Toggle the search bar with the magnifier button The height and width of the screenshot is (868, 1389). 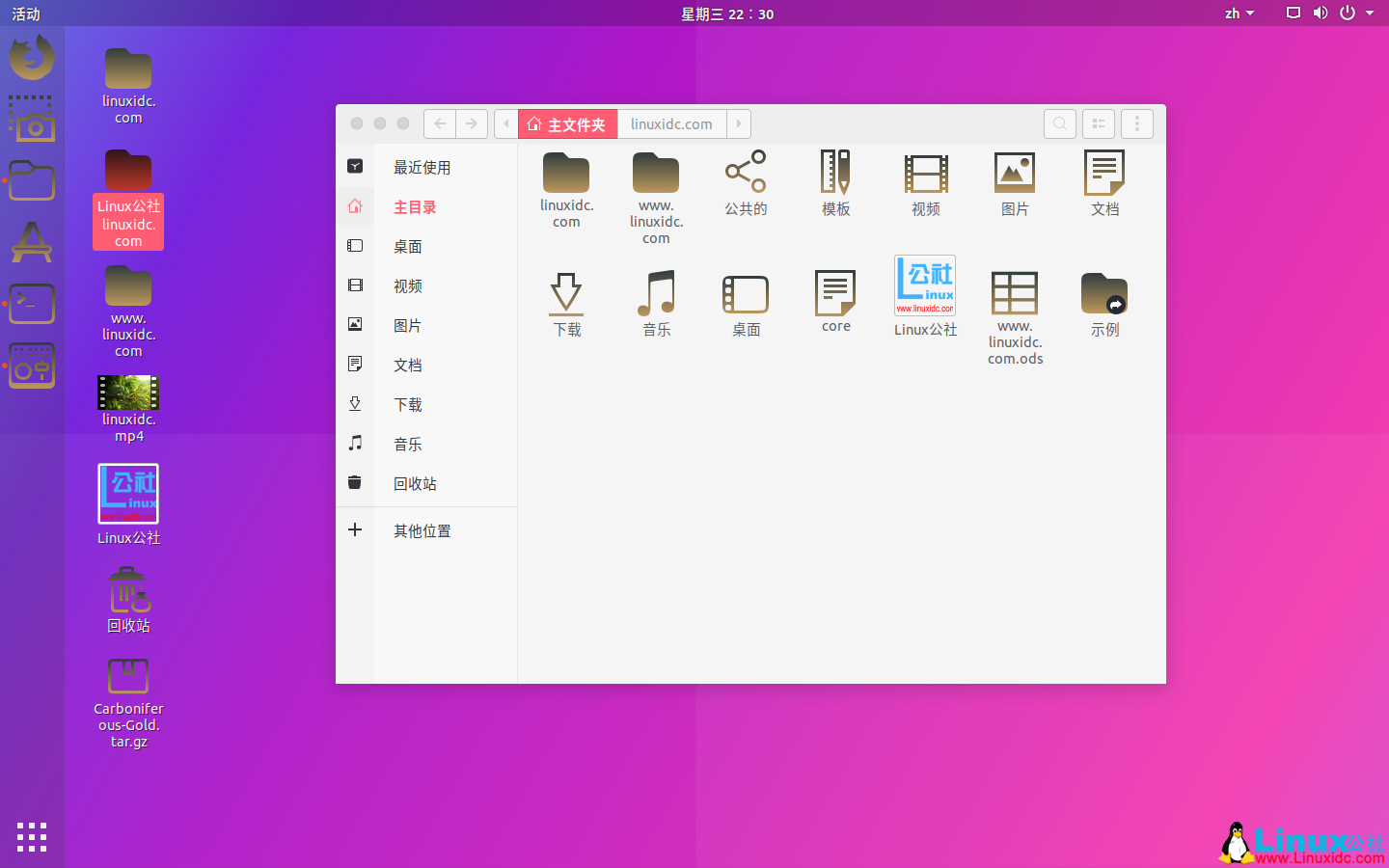pos(1060,123)
